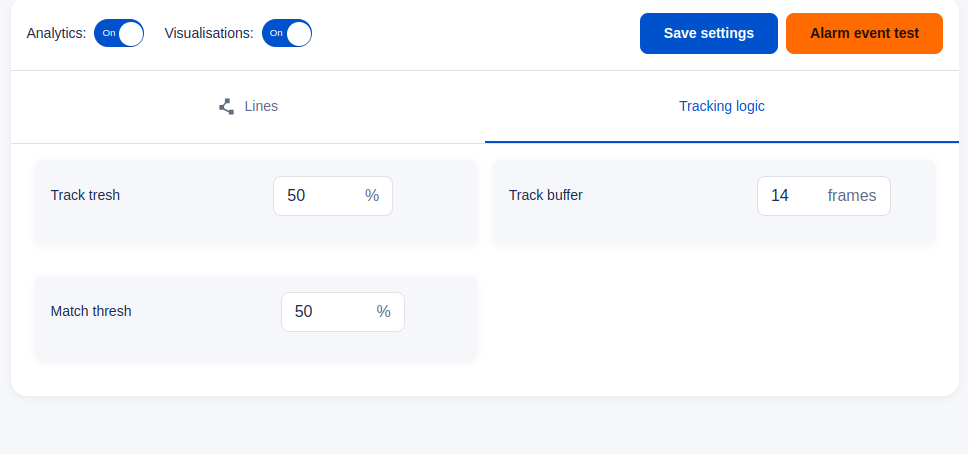Screen dimensions: 968x454
Task: Click the Analytics label text
Action: click(56, 33)
